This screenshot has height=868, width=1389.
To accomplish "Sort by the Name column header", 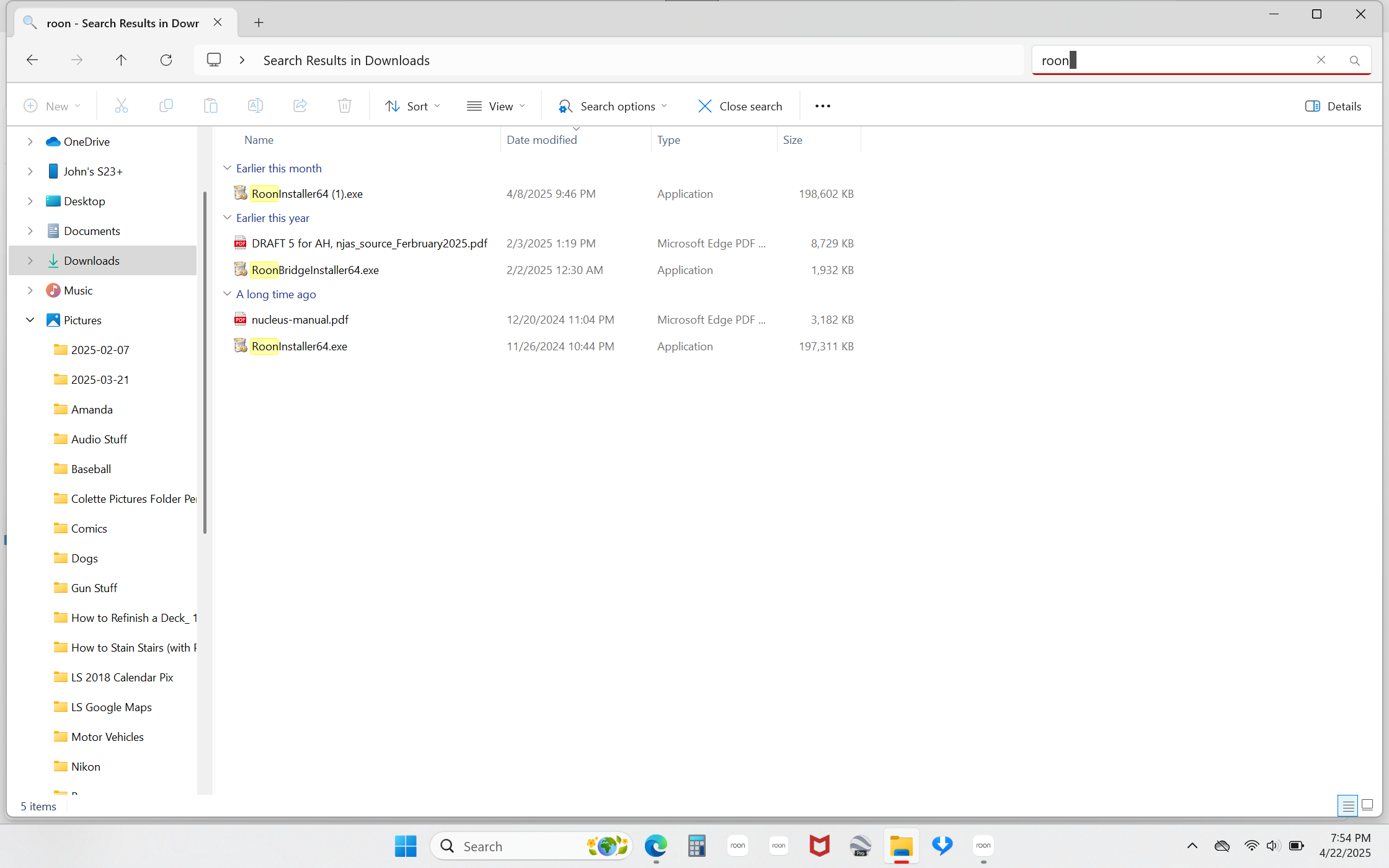I will pos(259,140).
